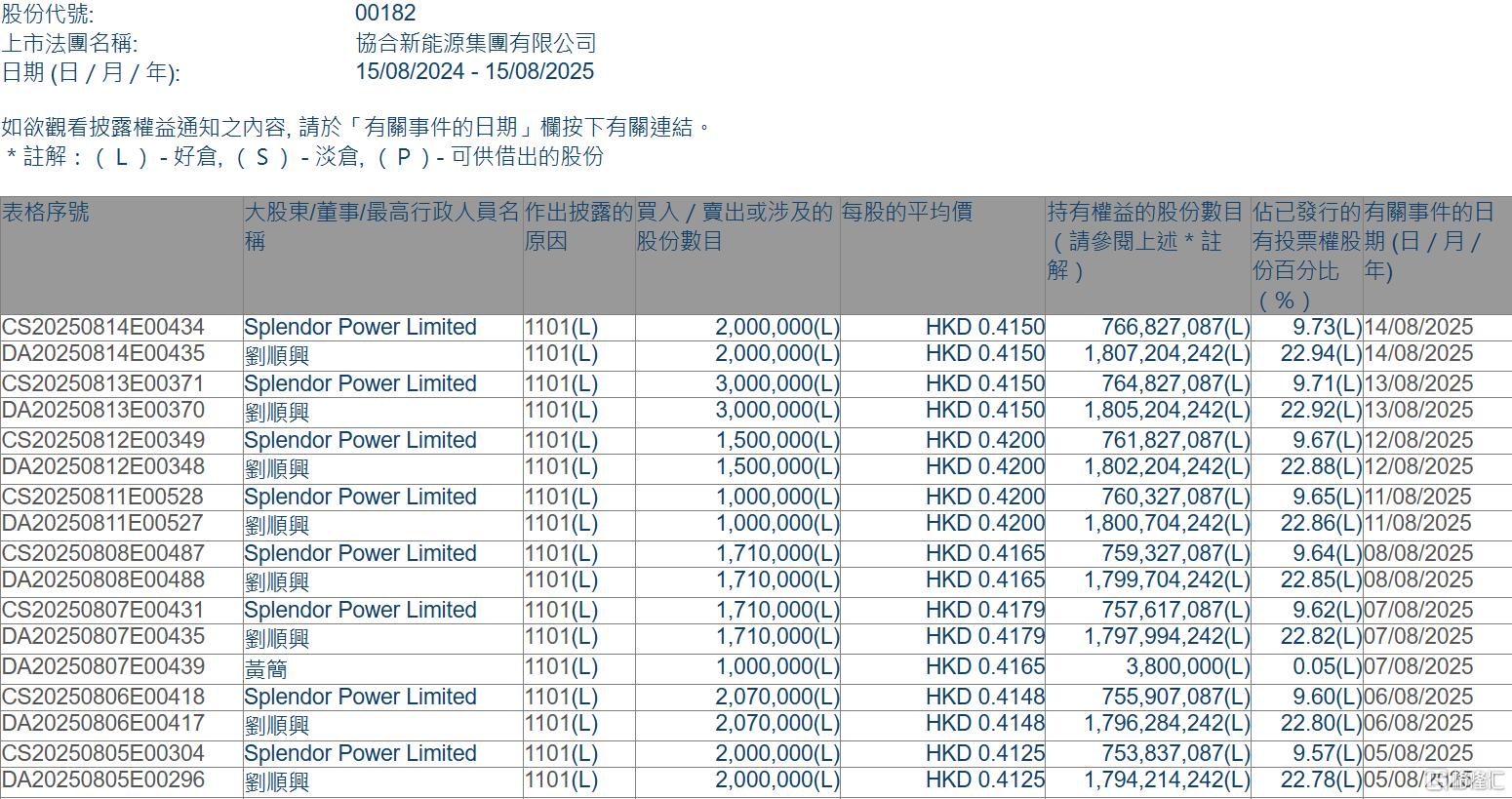Open Splendor Power Limited link in row CS20250811E00528

pyautogui.click(x=360, y=497)
